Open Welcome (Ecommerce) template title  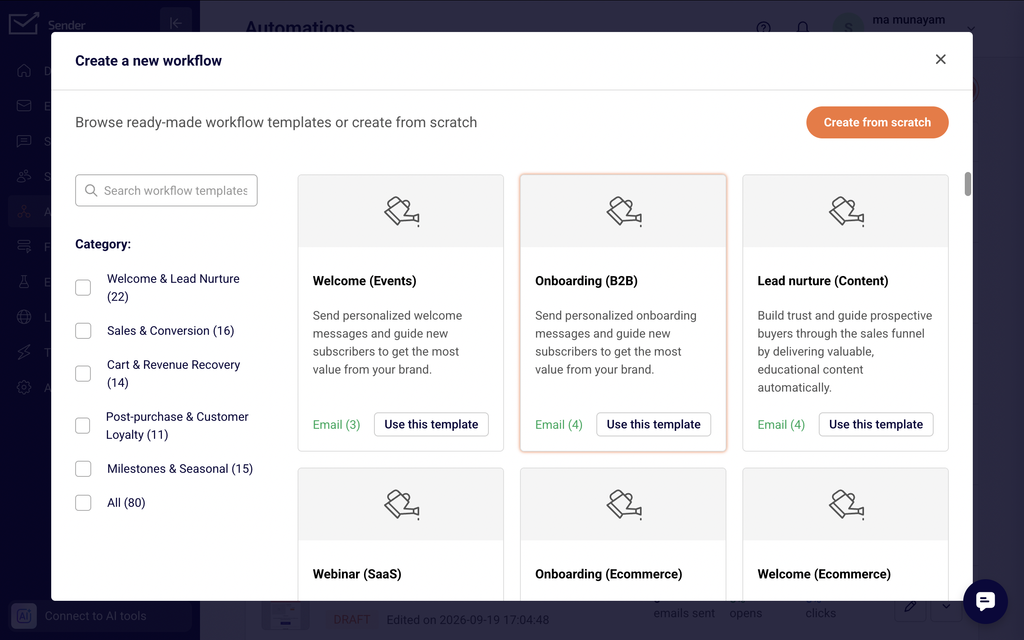824,574
